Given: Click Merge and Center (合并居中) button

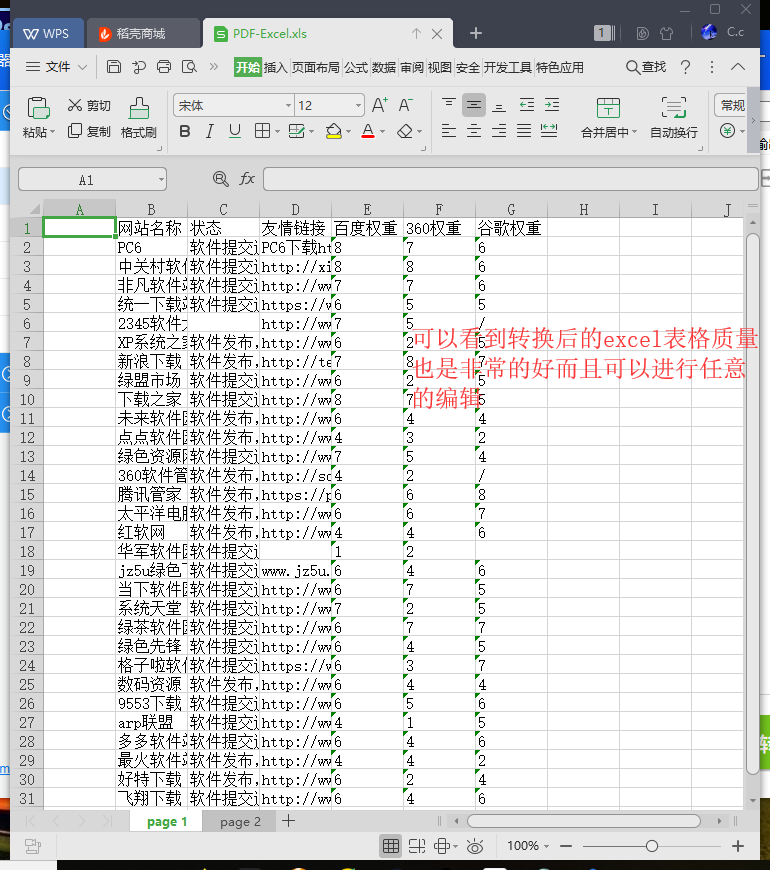Looking at the screenshot, I should (608, 118).
